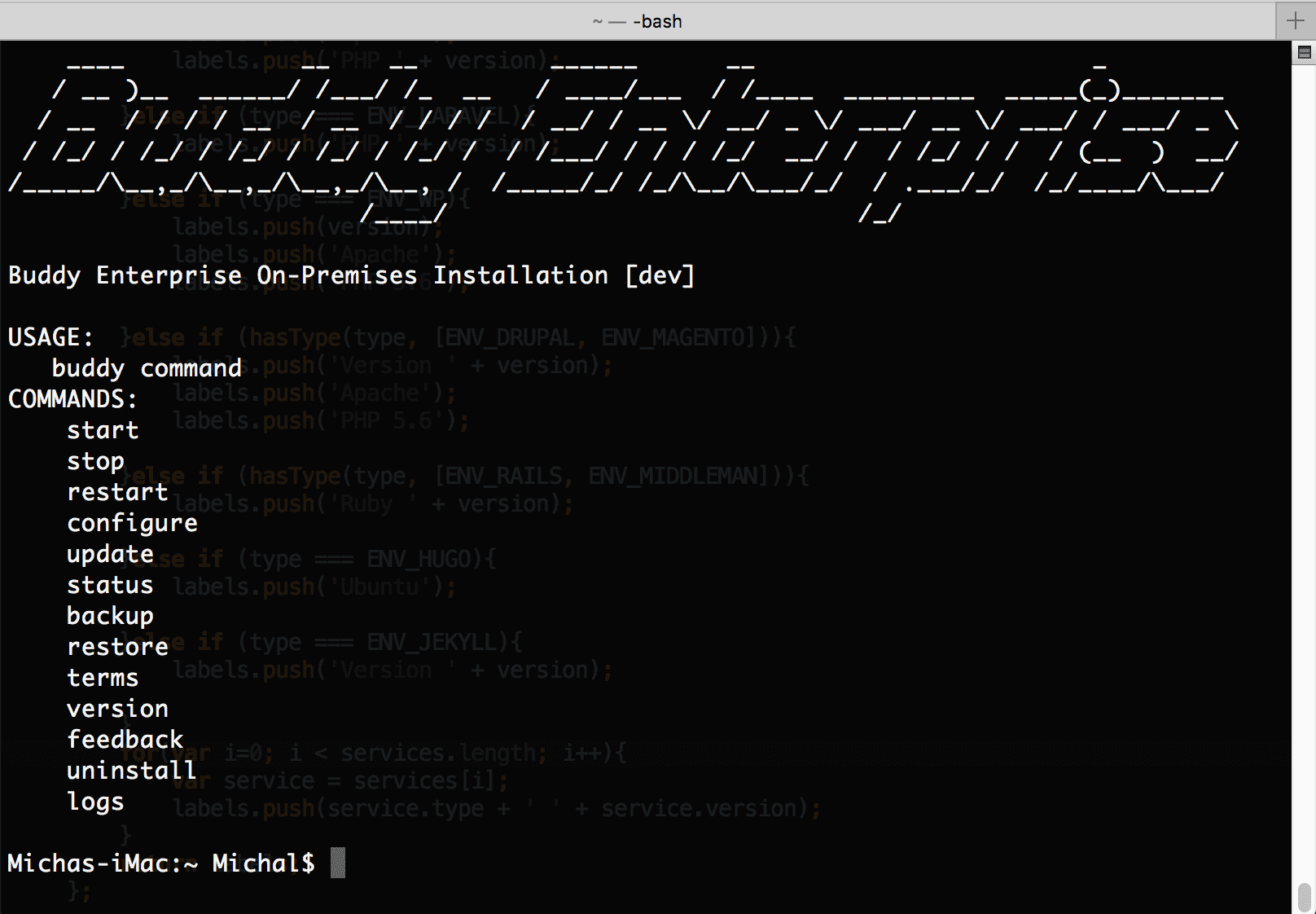Image resolution: width=1316 pixels, height=914 pixels.
Task: Click the 'terms' command text
Action: [x=103, y=678]
